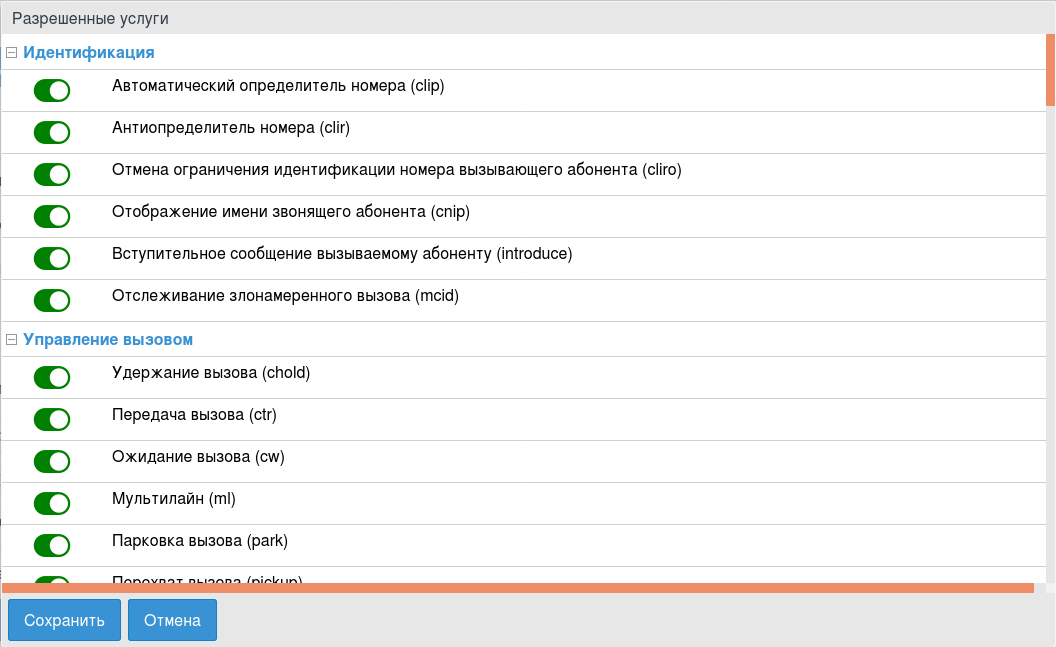Toggle Удержание вызова (chold) switch

click(x=52, y=377)
